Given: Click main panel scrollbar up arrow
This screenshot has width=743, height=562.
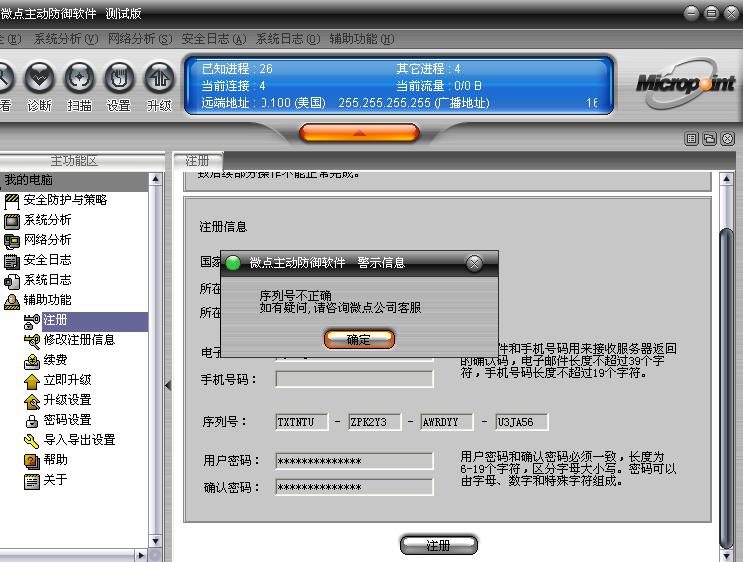Looking at the screenshot, I should [x=726, y=179].
